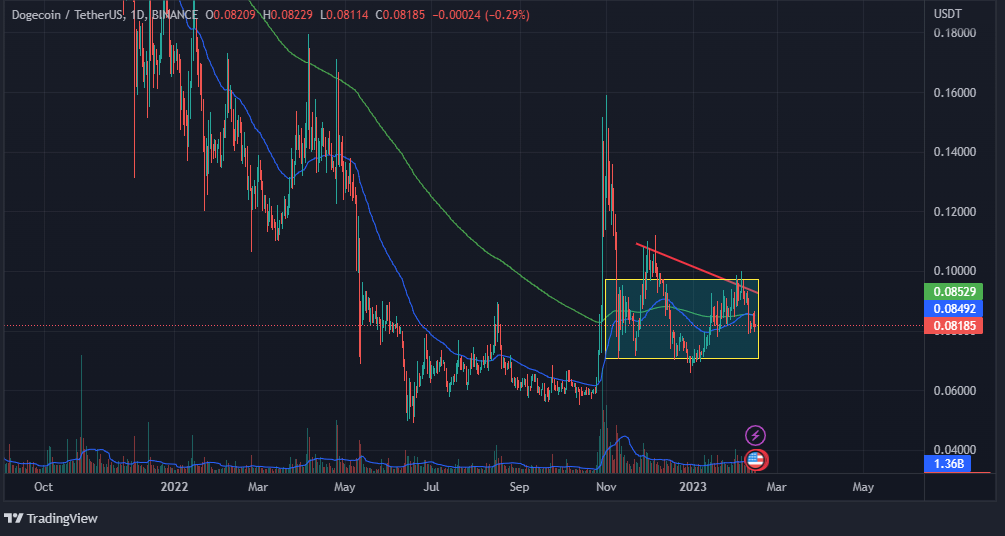Click the May label right of 2022 on time axis
Screen dimensions: 1005x536
point(345,487)
